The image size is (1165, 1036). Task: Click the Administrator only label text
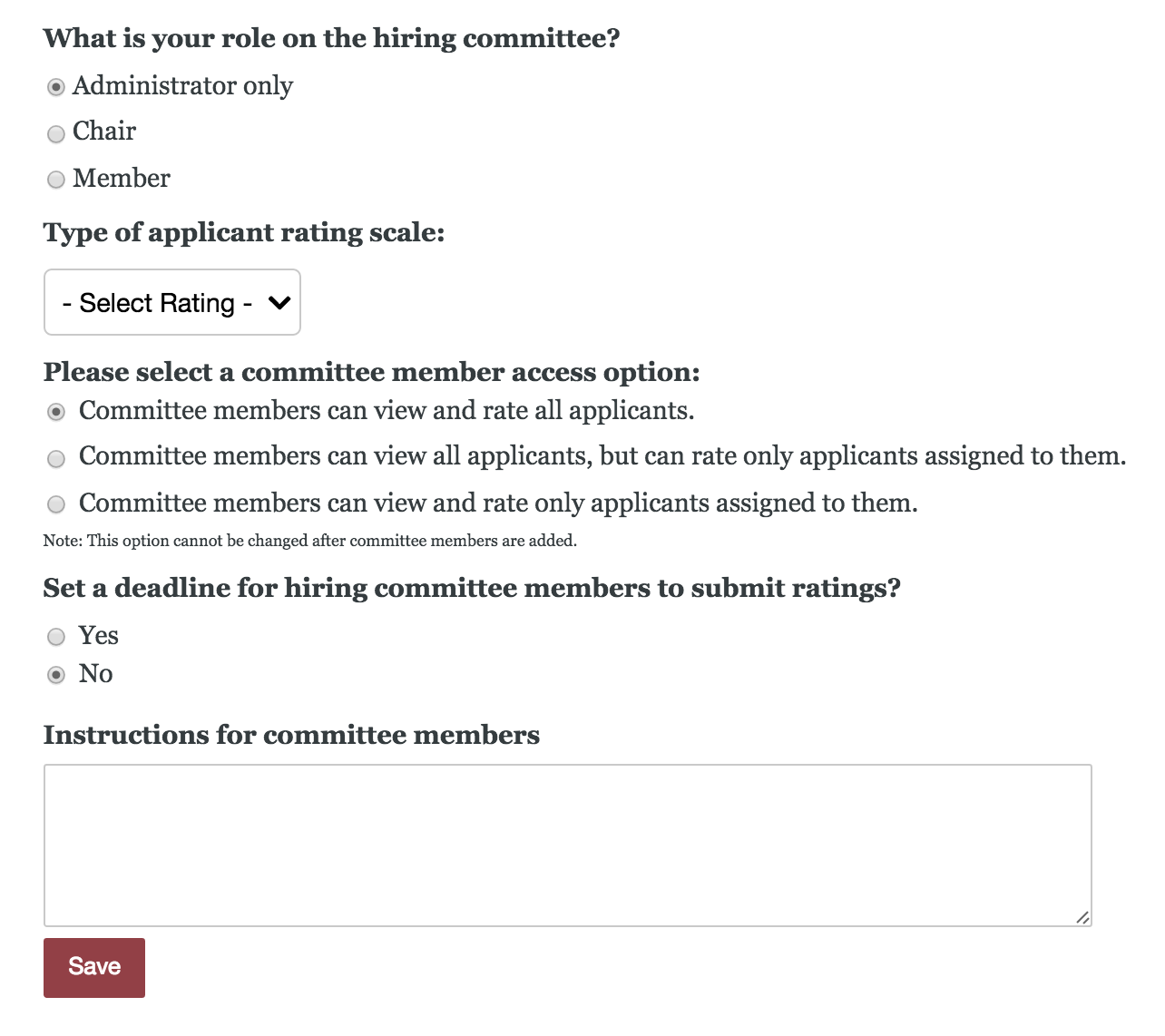[x=182, y=85]
